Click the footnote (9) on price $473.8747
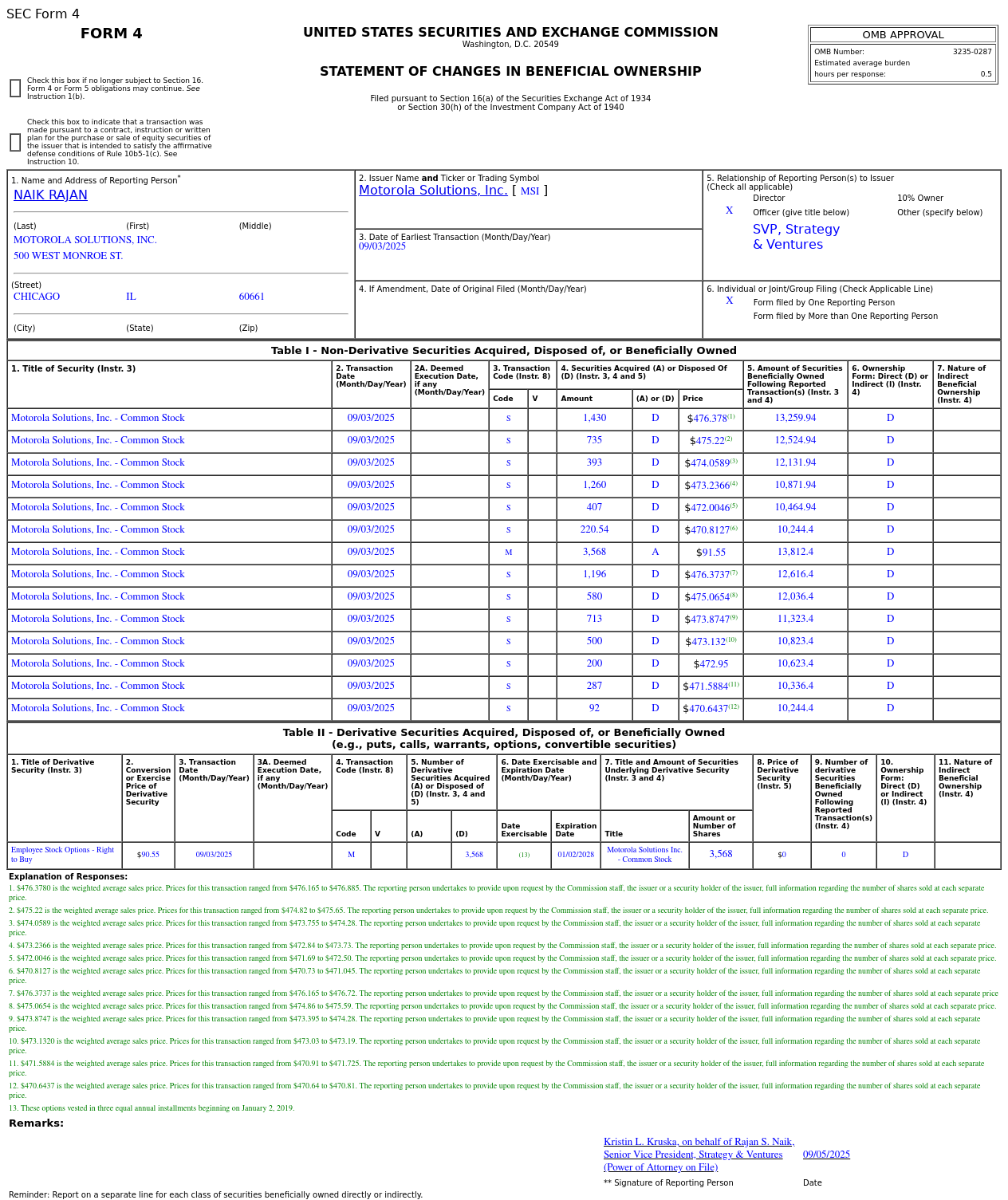The image size is (1008, 1200). point(734,617)
